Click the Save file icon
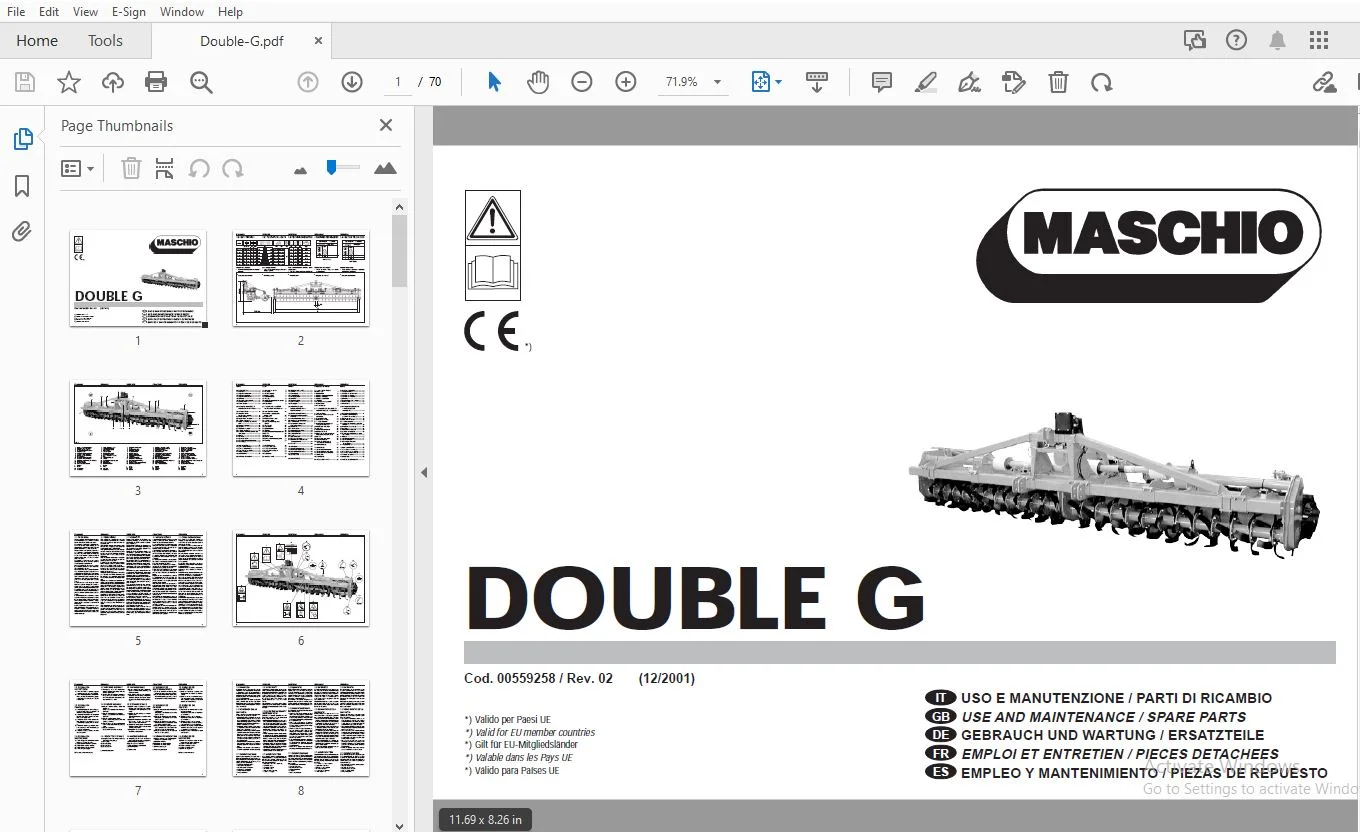Image resolution: width=1360 pixels, height=832 pixels. [x=25, y=83]
